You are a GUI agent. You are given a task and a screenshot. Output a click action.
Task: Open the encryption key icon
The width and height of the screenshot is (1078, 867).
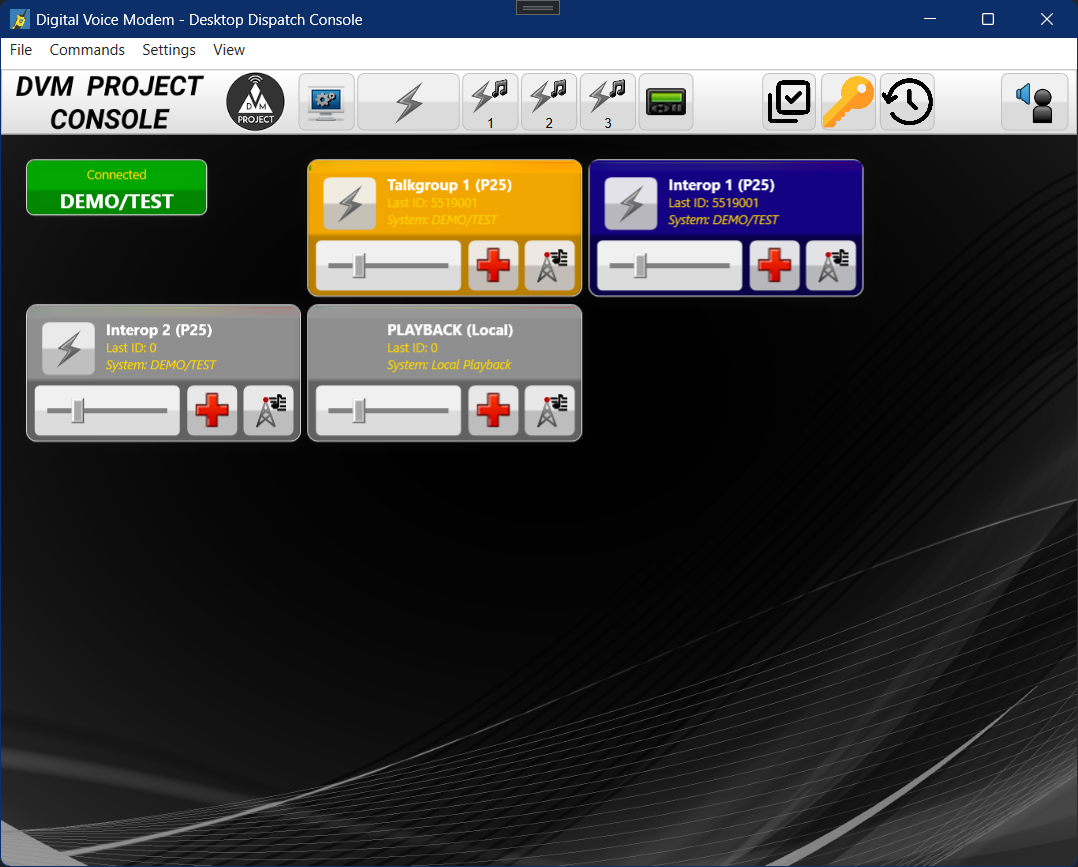coord(848,102)
